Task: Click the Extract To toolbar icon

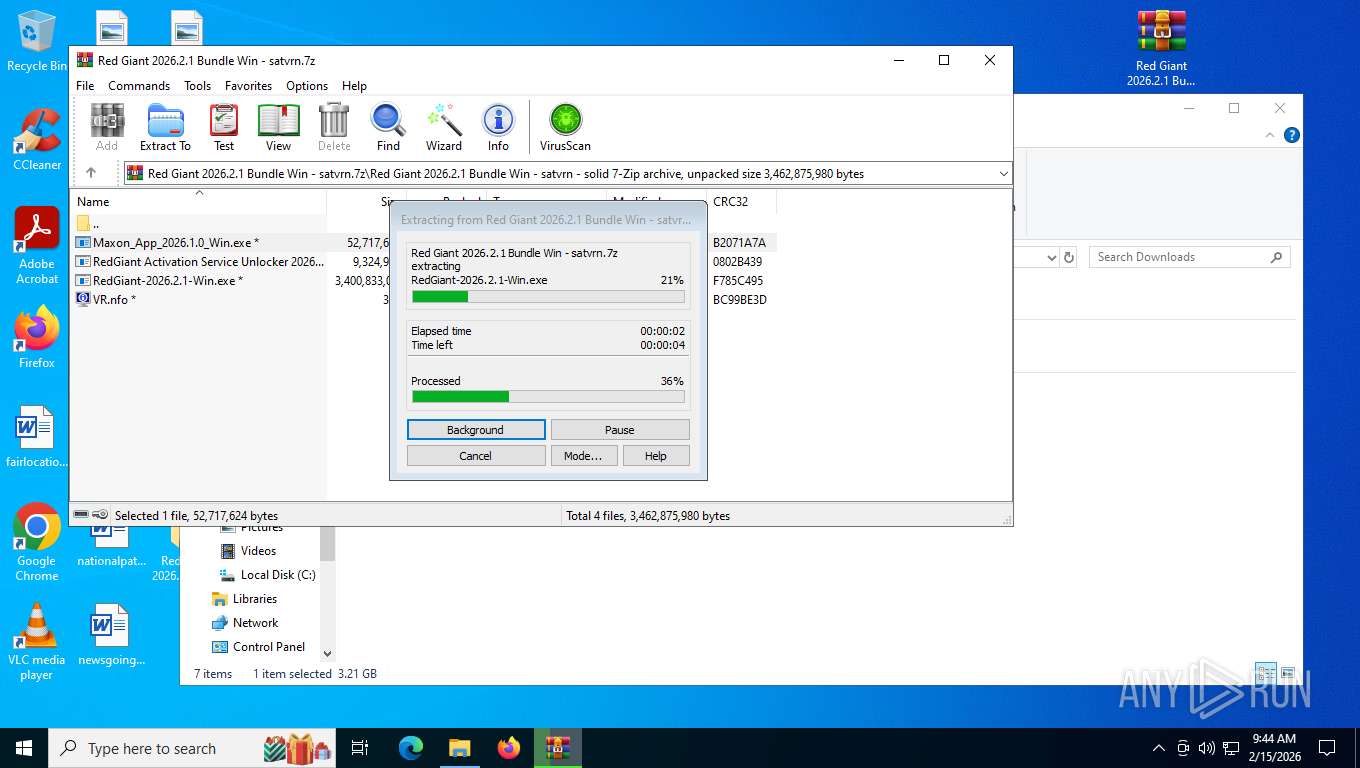Action: pos(165,127)
